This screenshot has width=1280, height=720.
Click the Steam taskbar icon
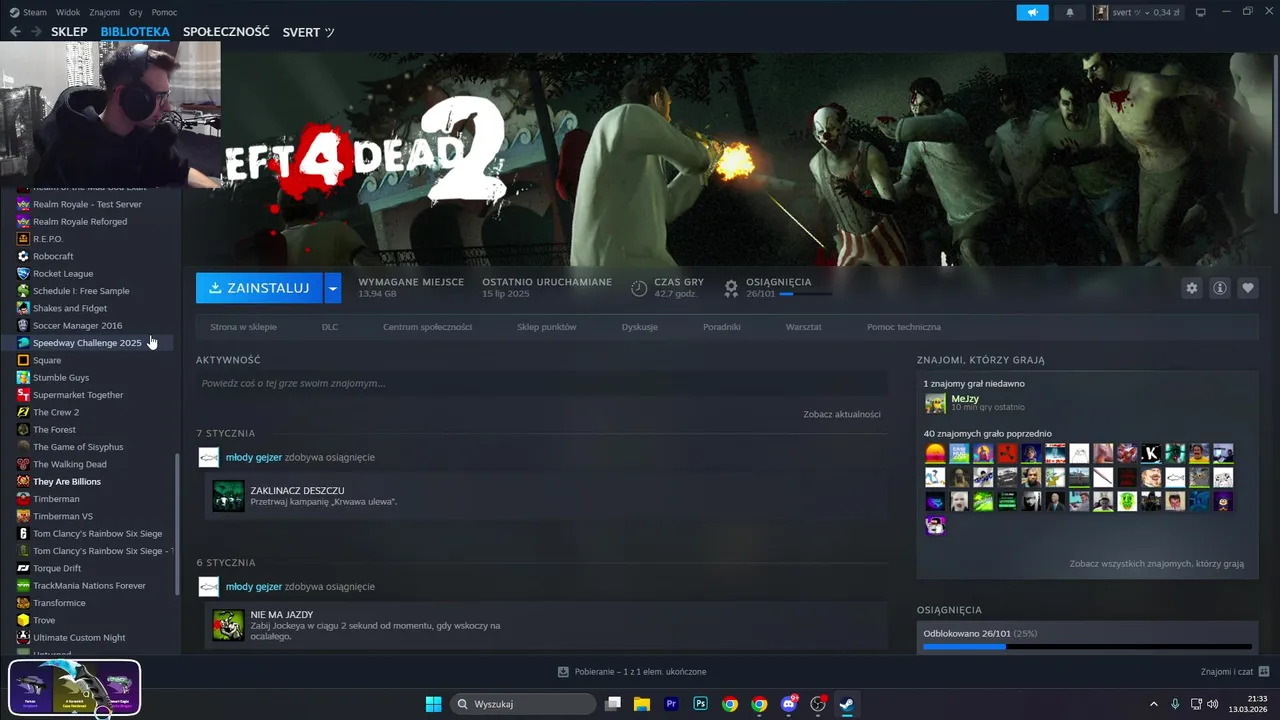[847, 704]
